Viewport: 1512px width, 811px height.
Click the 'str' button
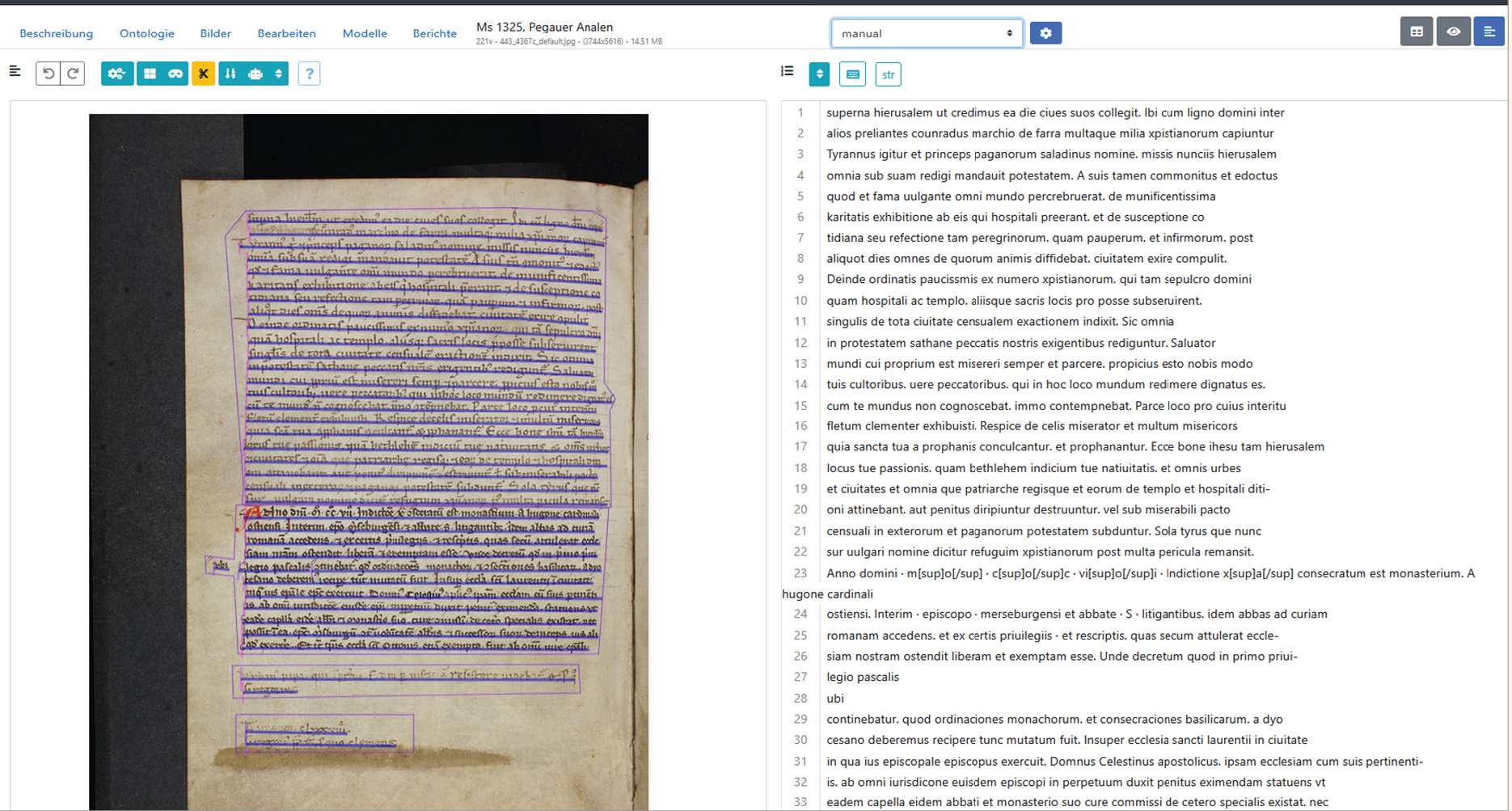888,74
